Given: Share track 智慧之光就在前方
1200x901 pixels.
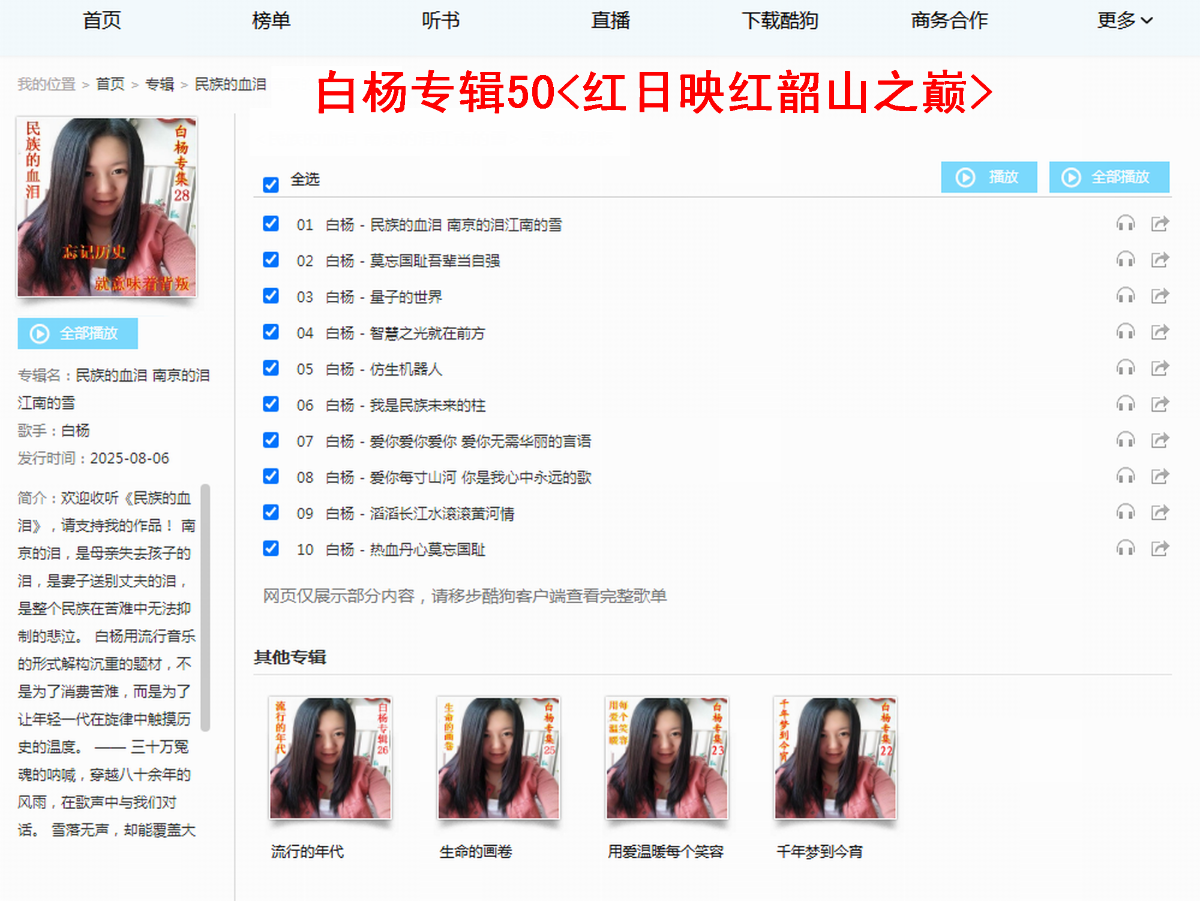Looking at the screenshot, I should click(1160, 332).
